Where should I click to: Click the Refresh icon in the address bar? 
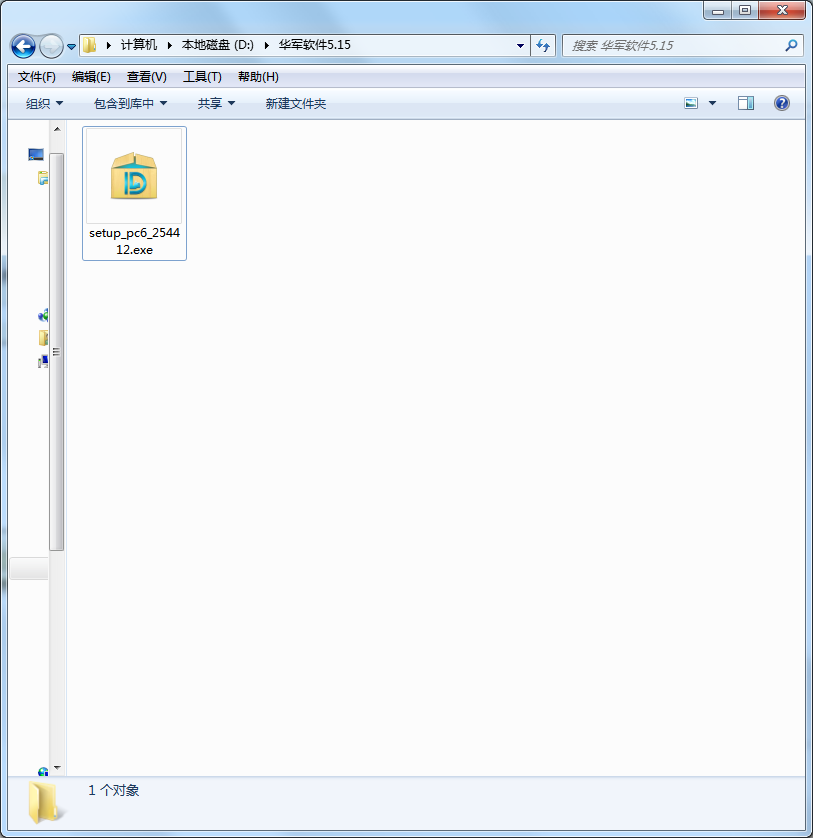[x=542, y=45]
